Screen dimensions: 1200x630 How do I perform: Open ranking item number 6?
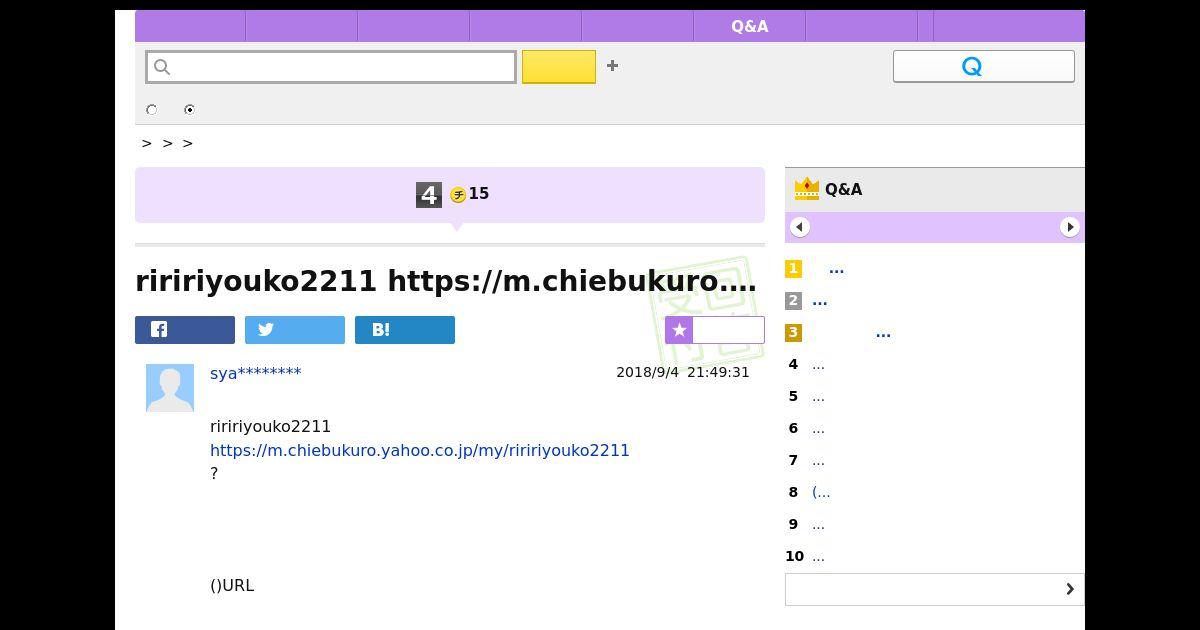pos(818,429)
